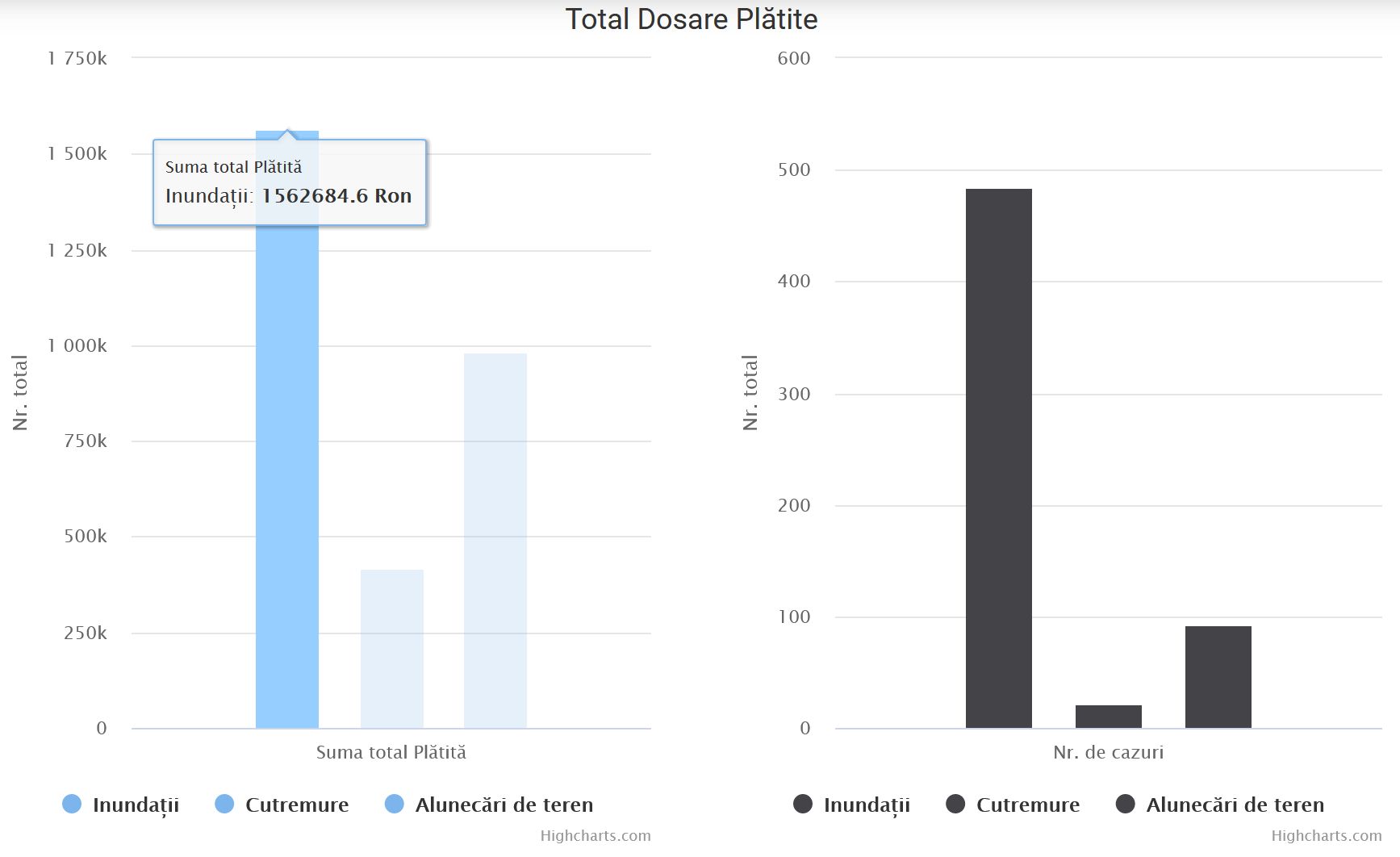Hide Alunecări de teren label, right chart

coord(1235,805)
